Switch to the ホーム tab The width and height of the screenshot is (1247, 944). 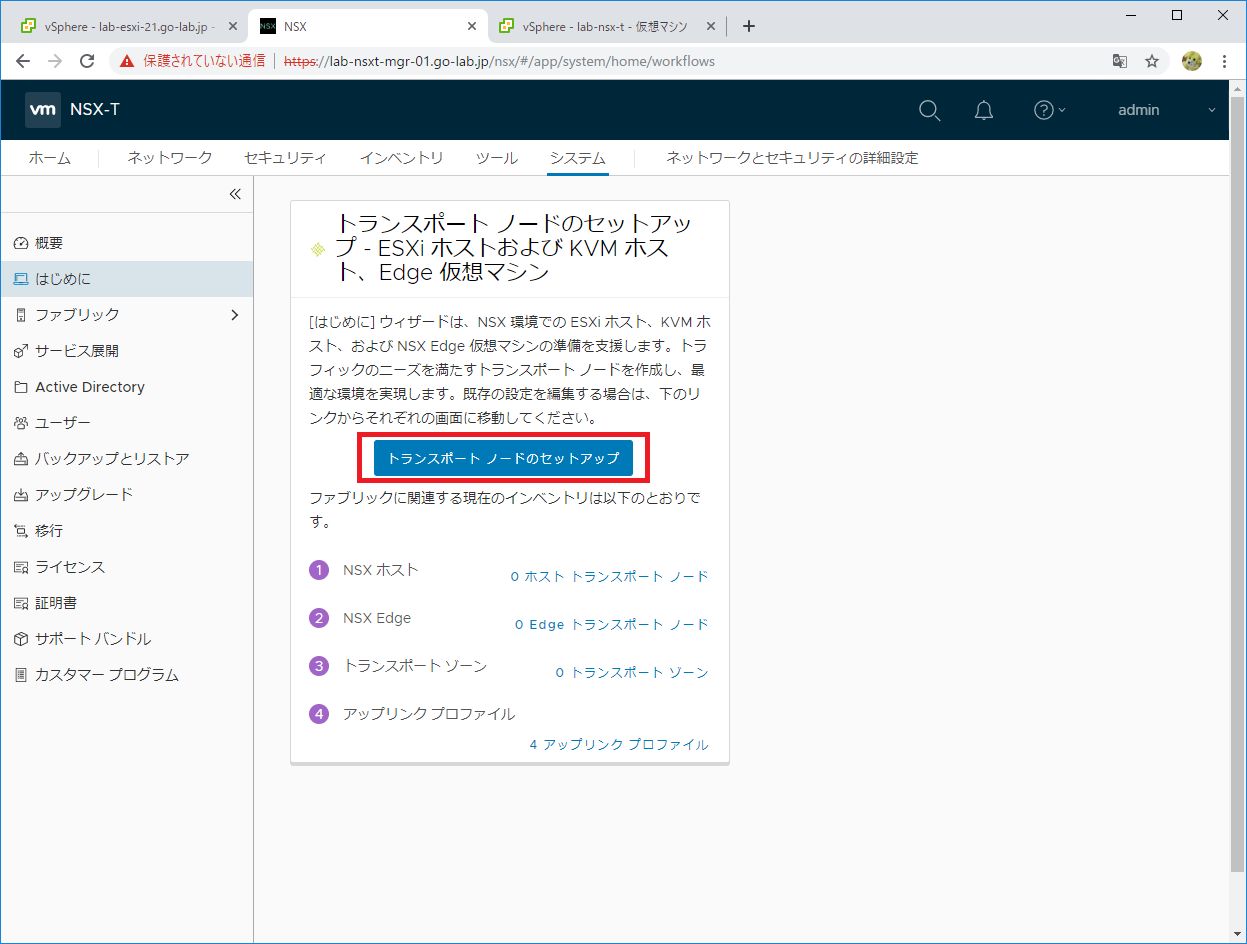tap(49, 158)
